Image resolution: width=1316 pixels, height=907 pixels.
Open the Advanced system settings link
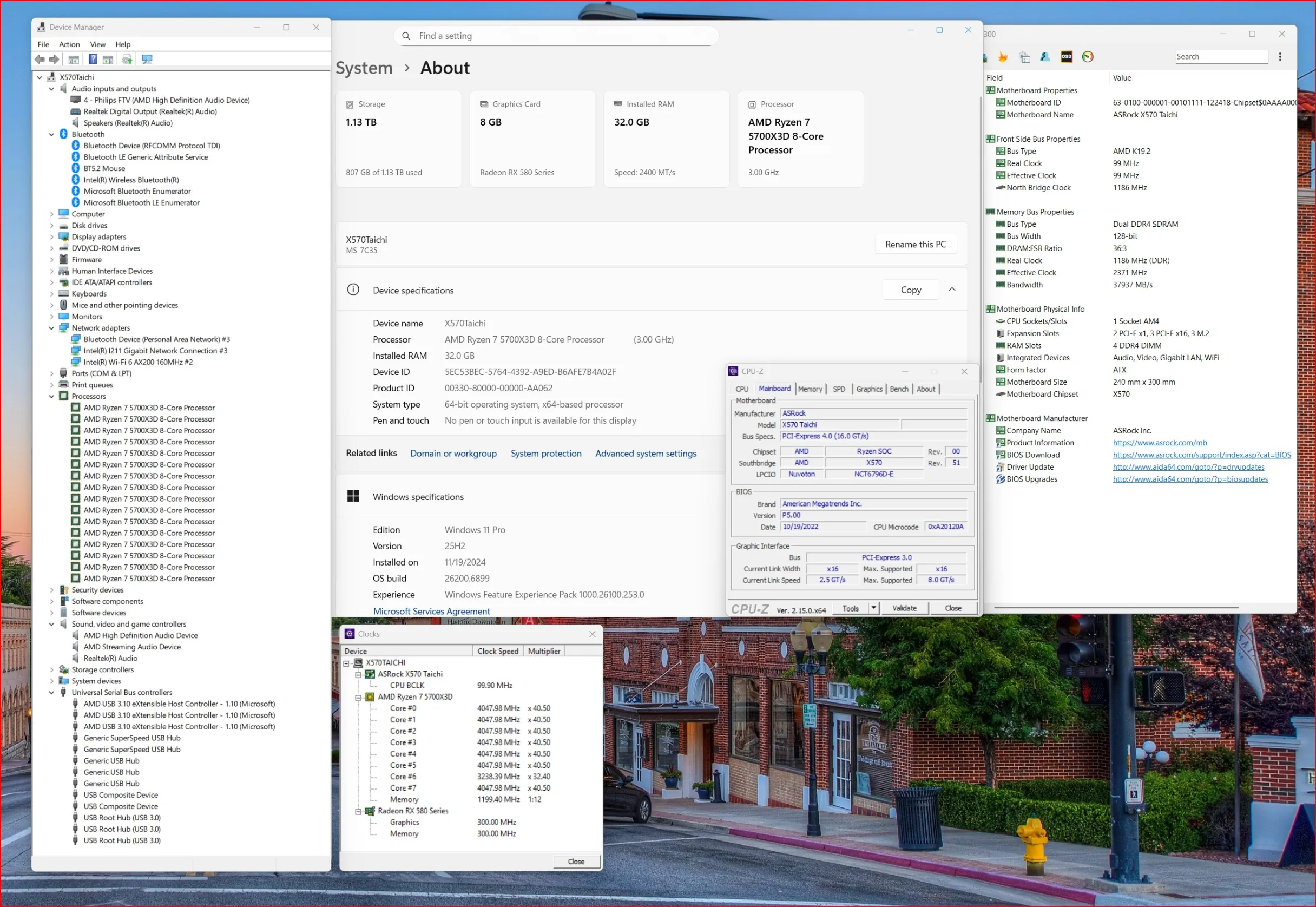point(646,454)
